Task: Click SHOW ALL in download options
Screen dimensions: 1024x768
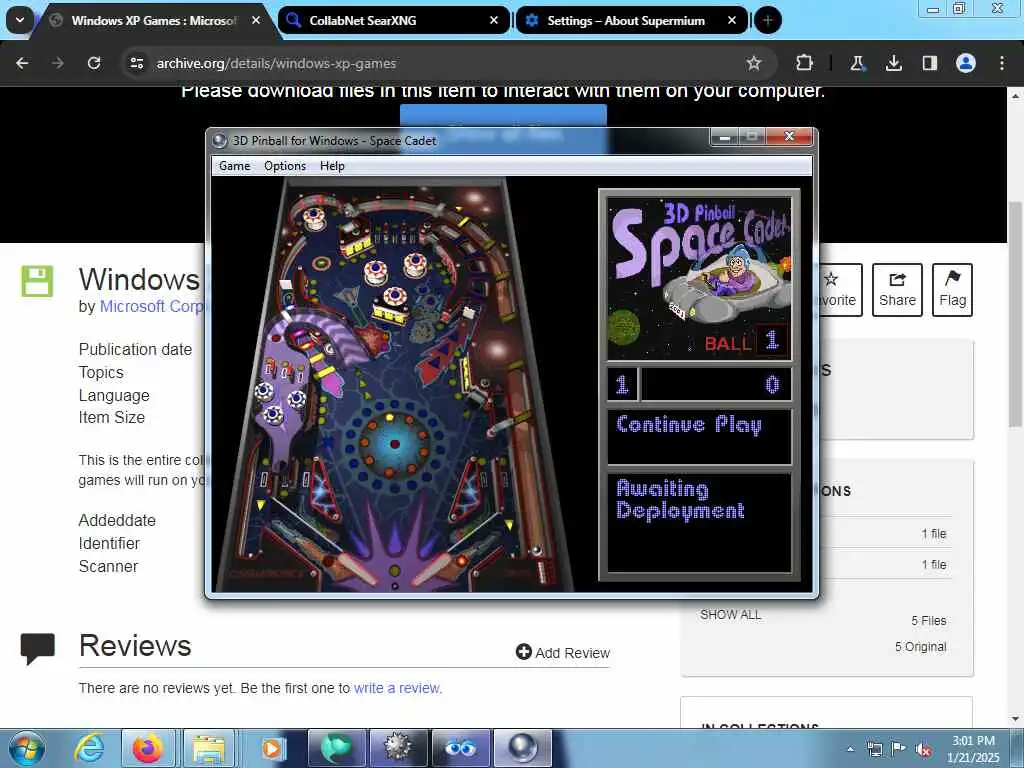Action: 731,615
